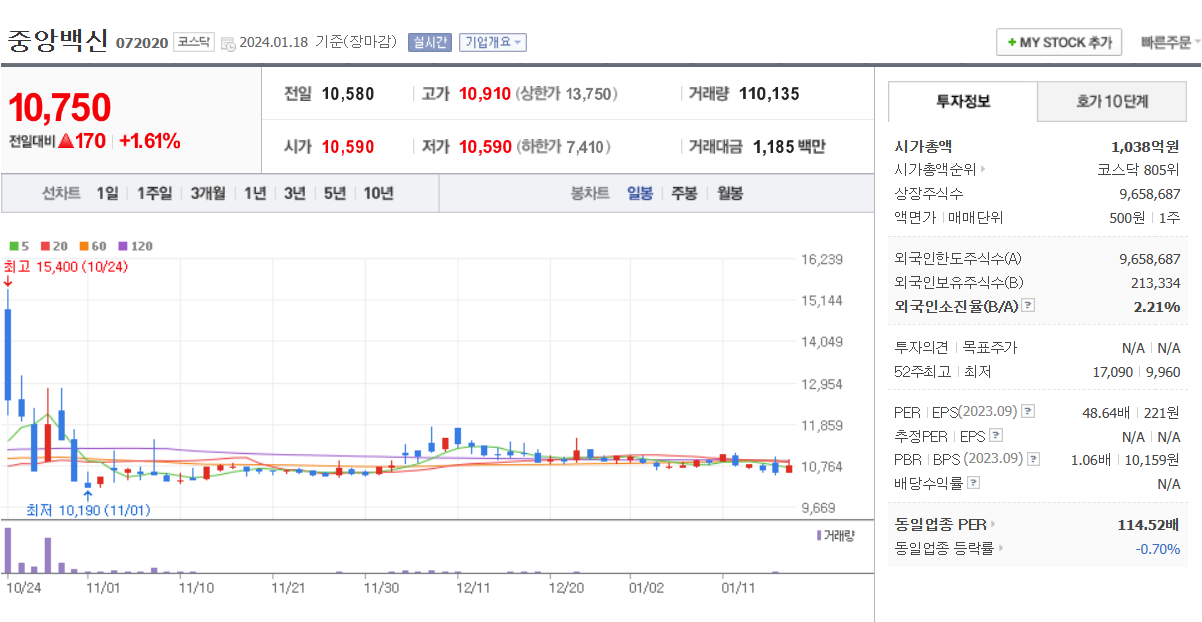Screen dimensions: 1202x622
Task: Click 상장주식수 value 9,658,687
Action: pos(1149,194)
